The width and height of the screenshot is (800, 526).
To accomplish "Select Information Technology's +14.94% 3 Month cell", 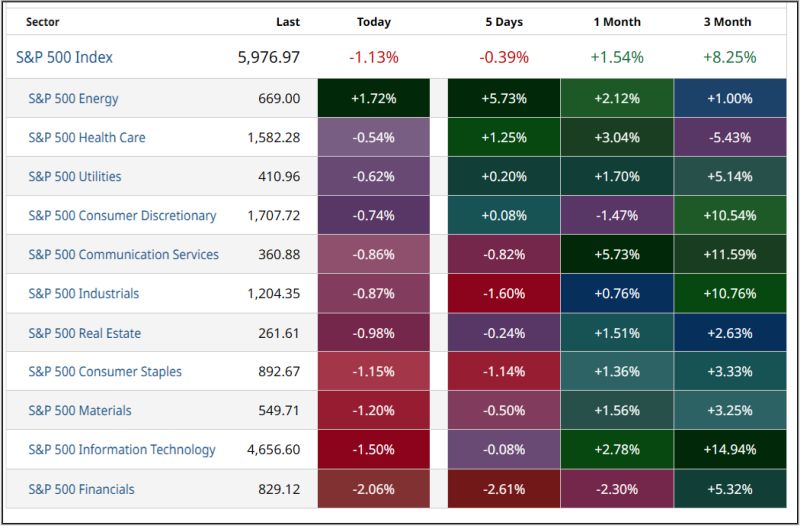I will [729, 450].
